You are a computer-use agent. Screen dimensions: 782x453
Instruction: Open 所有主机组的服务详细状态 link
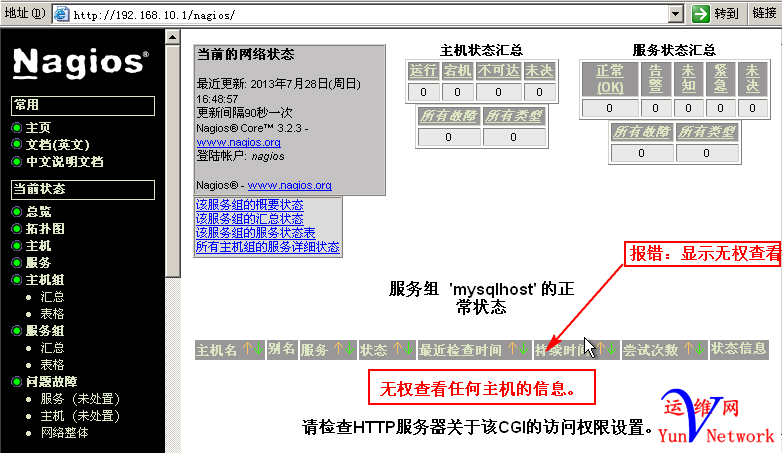click(x=267, y=246)
